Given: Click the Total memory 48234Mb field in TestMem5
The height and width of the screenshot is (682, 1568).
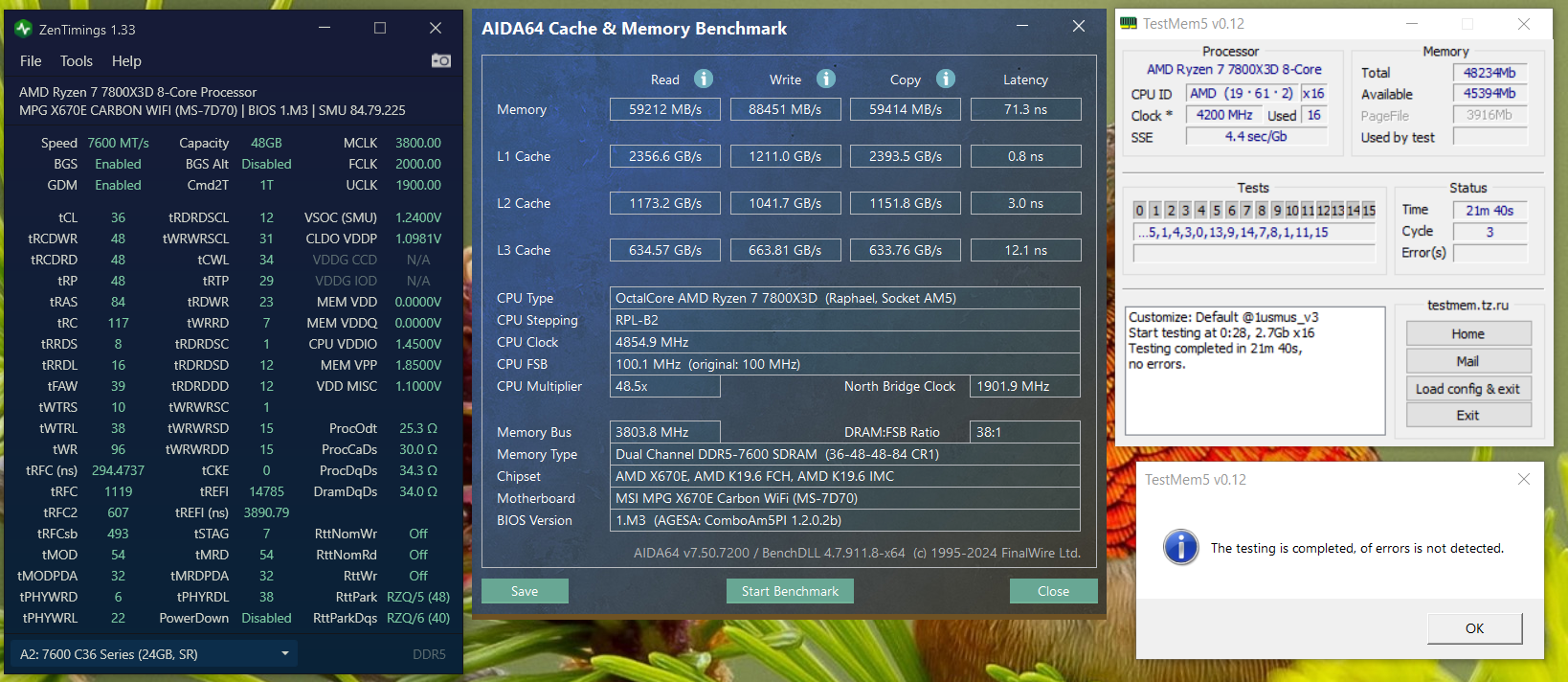Looking at the screenshot, I should (1490, 73).
